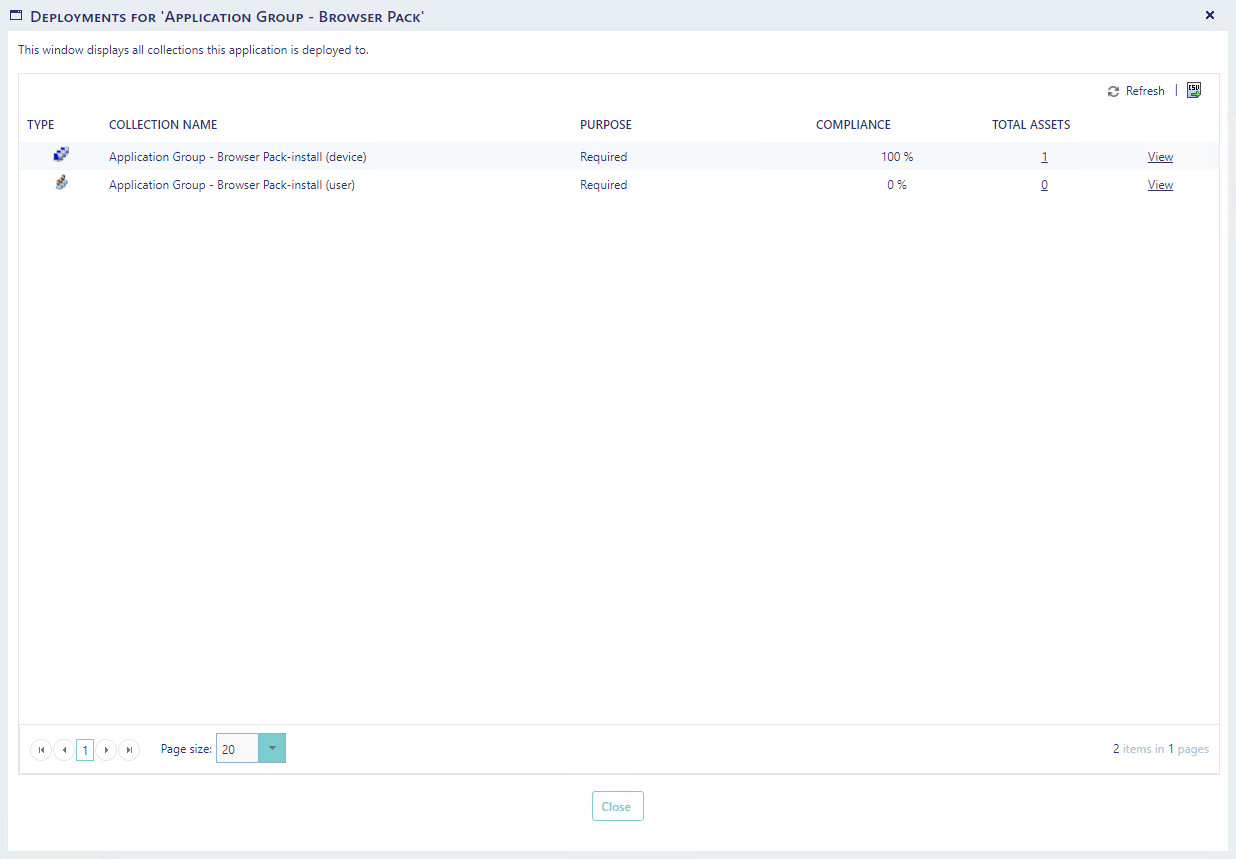
Task: Sort by the Collection Name column header
Action: [163, 125]
